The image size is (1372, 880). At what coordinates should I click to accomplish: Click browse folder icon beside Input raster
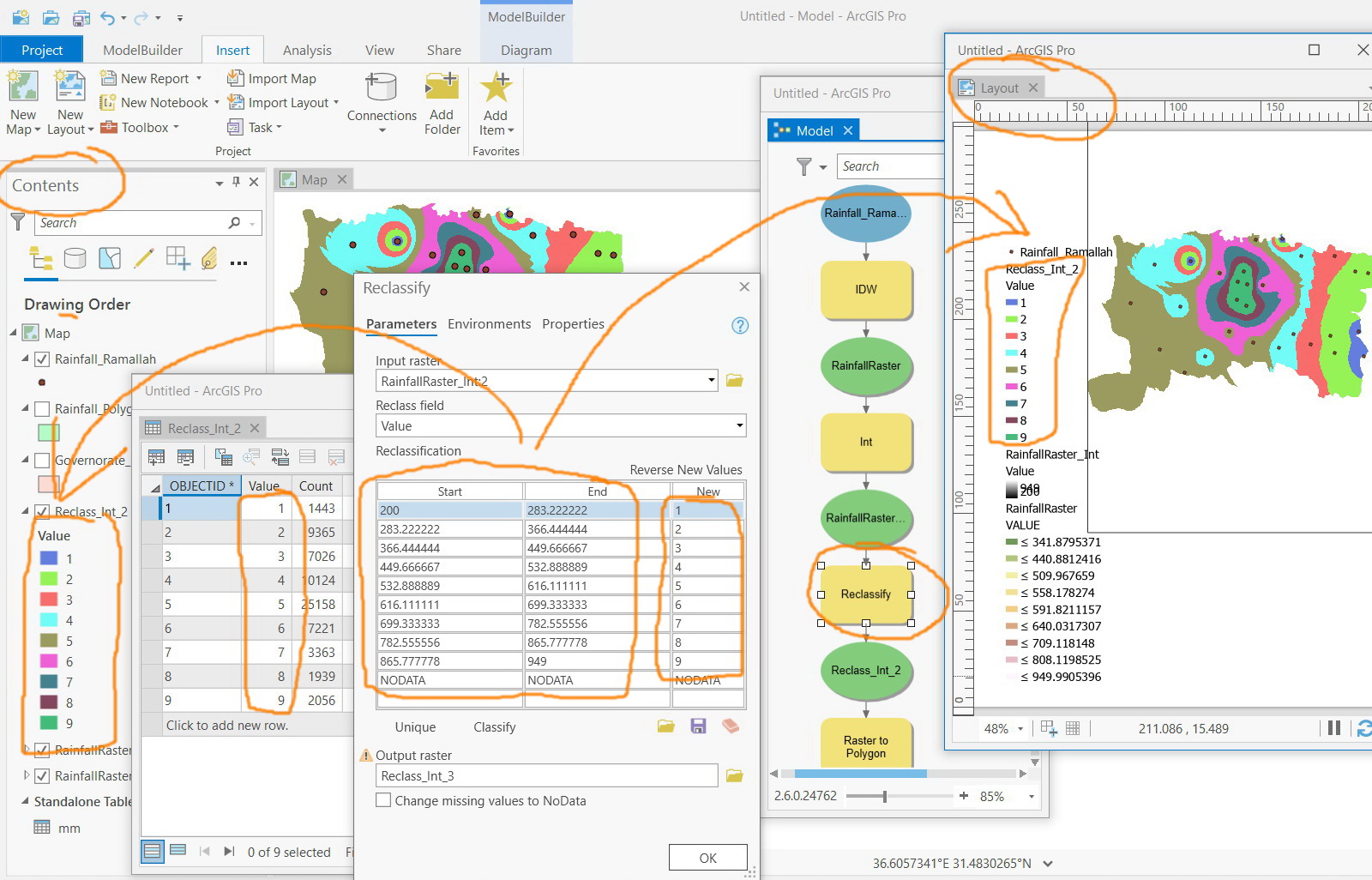735,381
